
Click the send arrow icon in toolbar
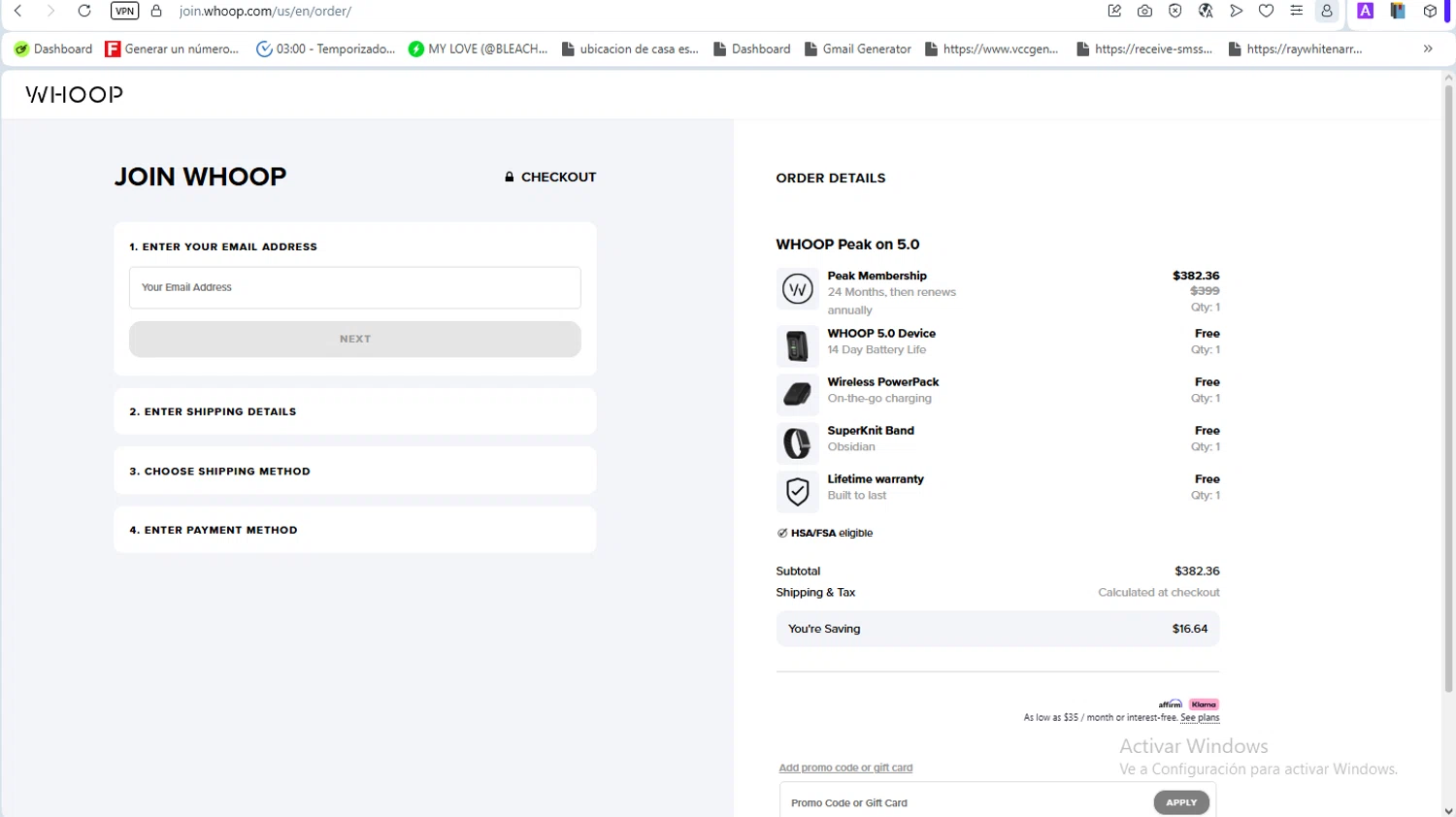point(1236,12)
